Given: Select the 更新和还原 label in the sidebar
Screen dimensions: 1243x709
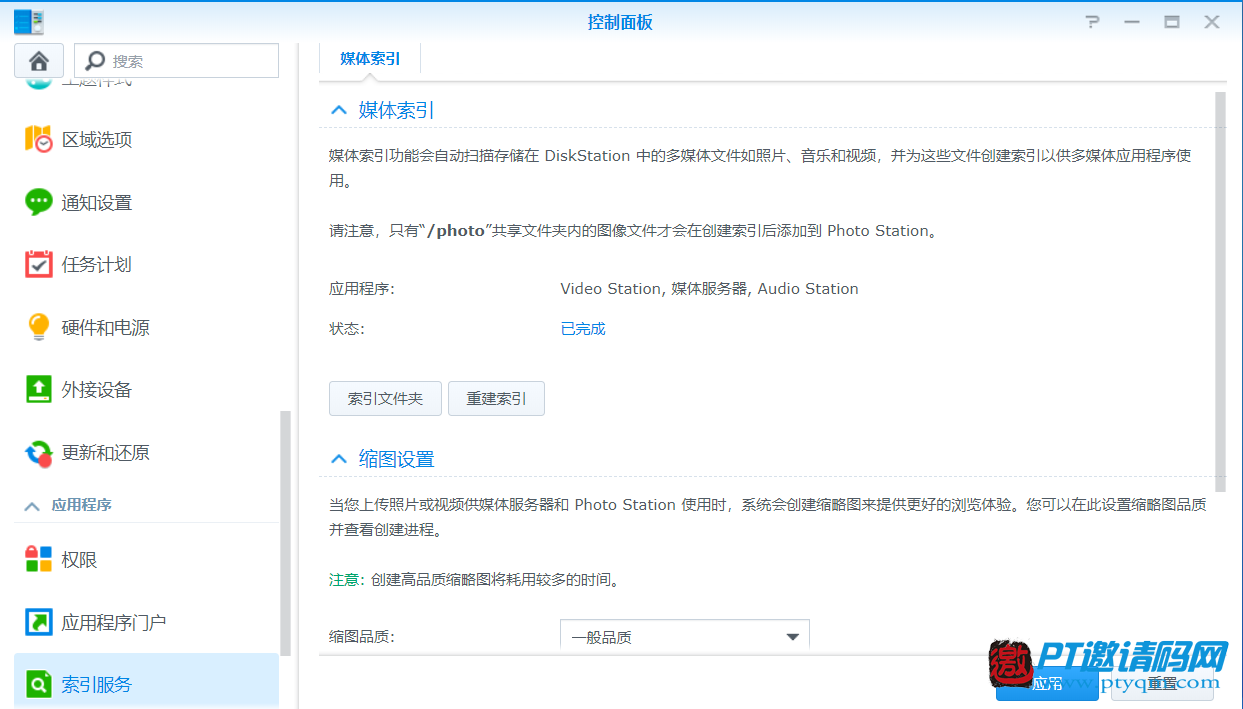Looking at the screenshot, I should [x=106, y=453].
